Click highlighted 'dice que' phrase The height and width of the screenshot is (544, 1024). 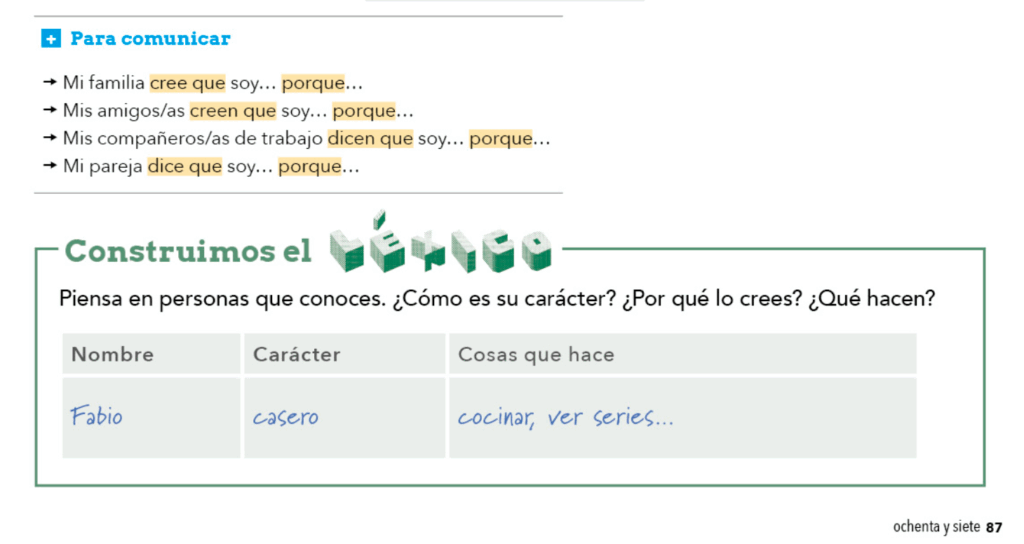point(185,167)
